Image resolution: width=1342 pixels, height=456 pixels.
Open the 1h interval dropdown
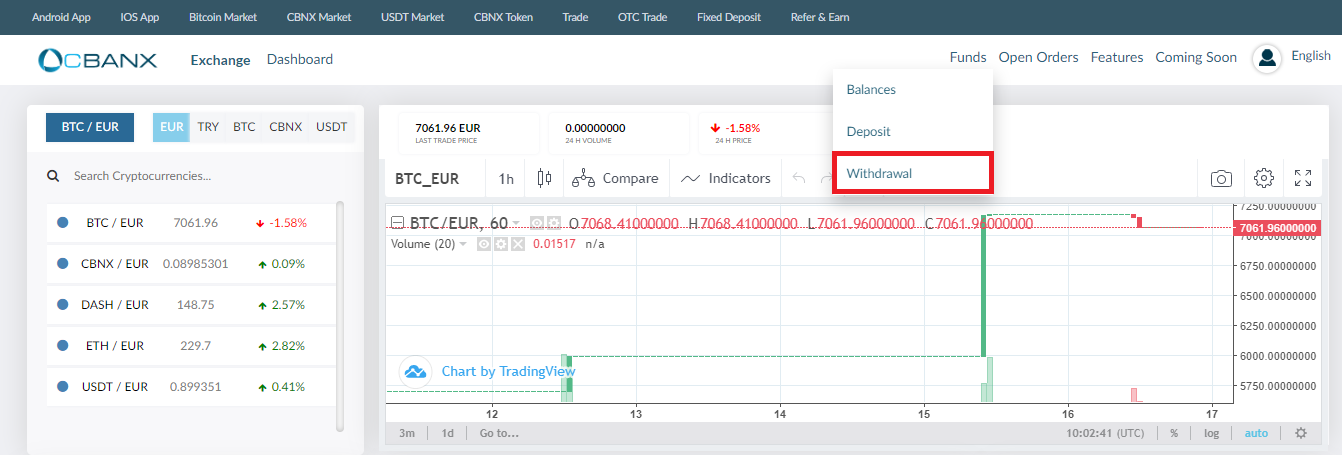point(507,178)
